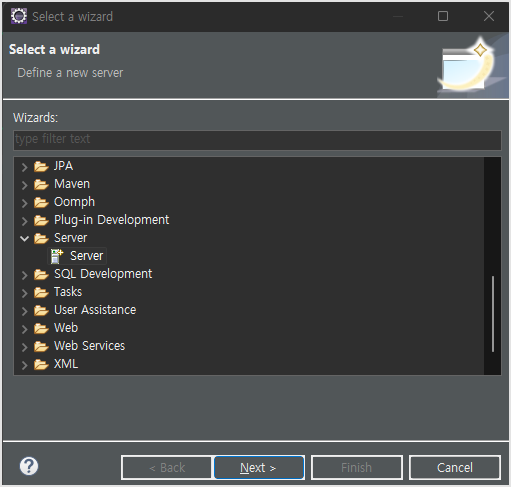Expand the JPA category
Screen dimensions: 511x487
pyautogui.click(x=24, y=167)
